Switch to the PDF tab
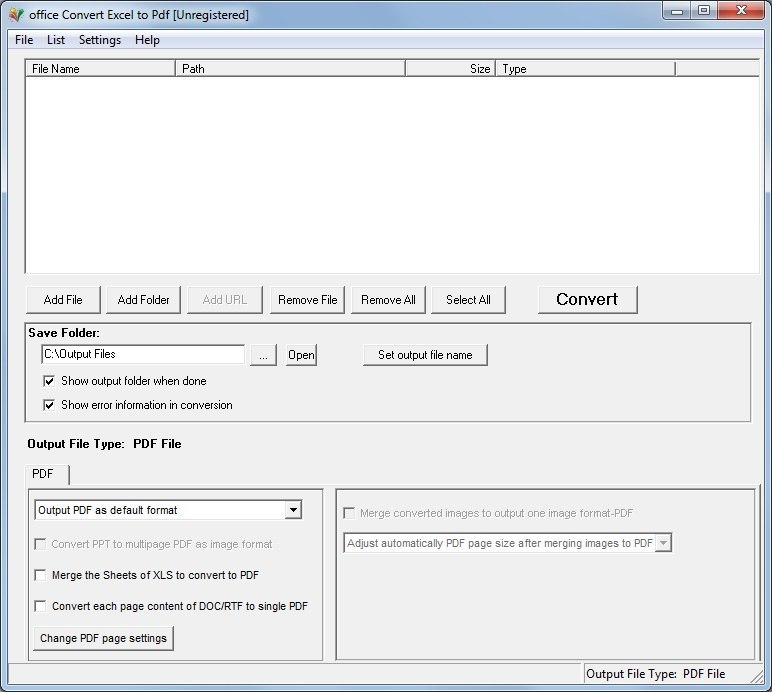Viewport: 772px width, 692px height. [47, 474]
